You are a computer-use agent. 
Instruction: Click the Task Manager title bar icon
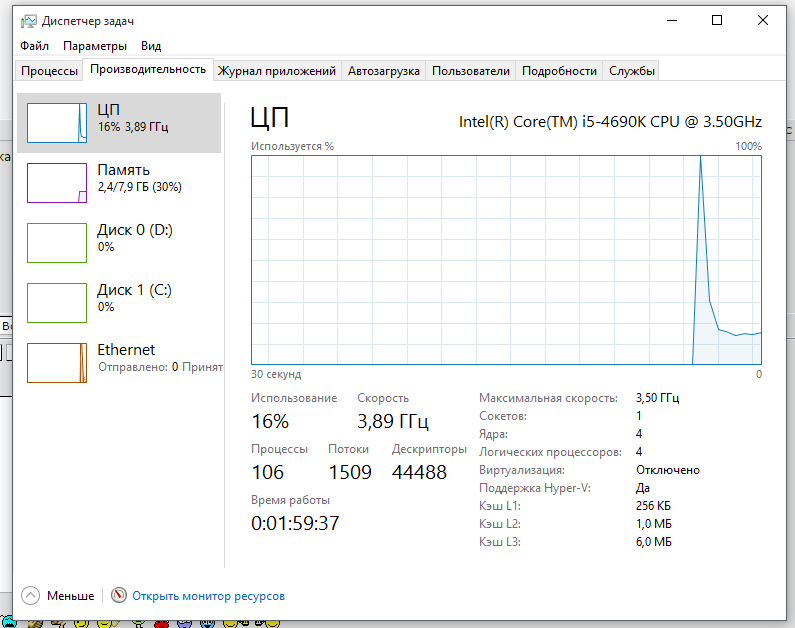(x=28, y=21)
